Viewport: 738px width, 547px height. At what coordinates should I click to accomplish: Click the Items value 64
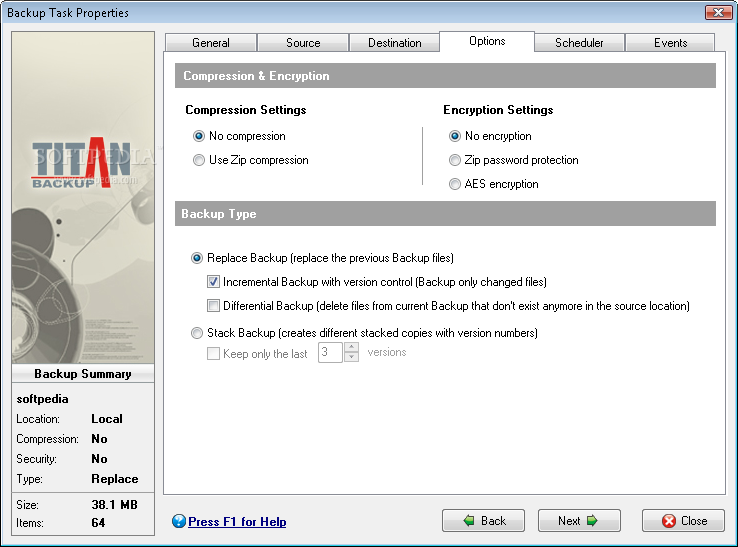point(98,523)
